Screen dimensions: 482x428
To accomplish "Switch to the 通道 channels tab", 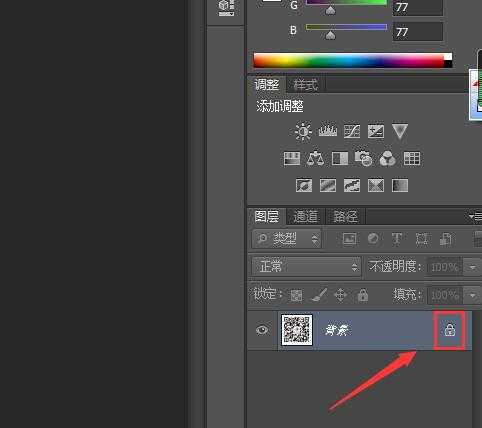I will point(306,217).
